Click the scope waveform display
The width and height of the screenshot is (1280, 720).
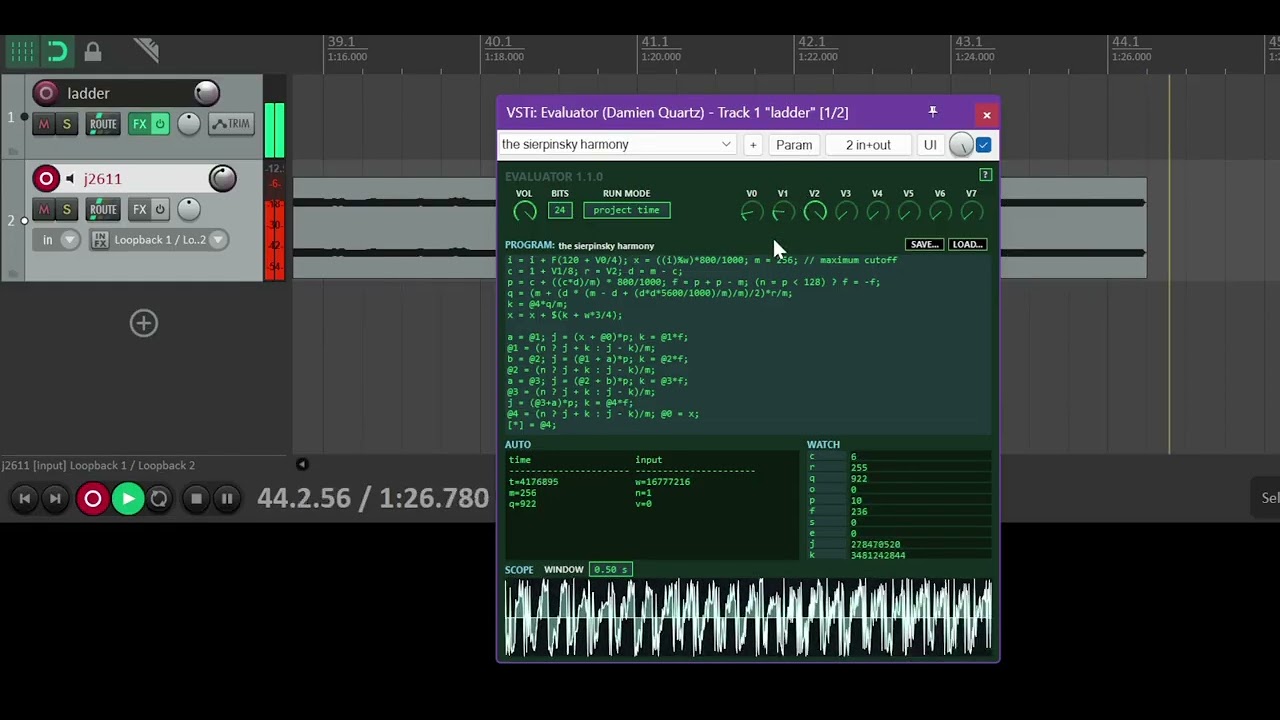748,617
